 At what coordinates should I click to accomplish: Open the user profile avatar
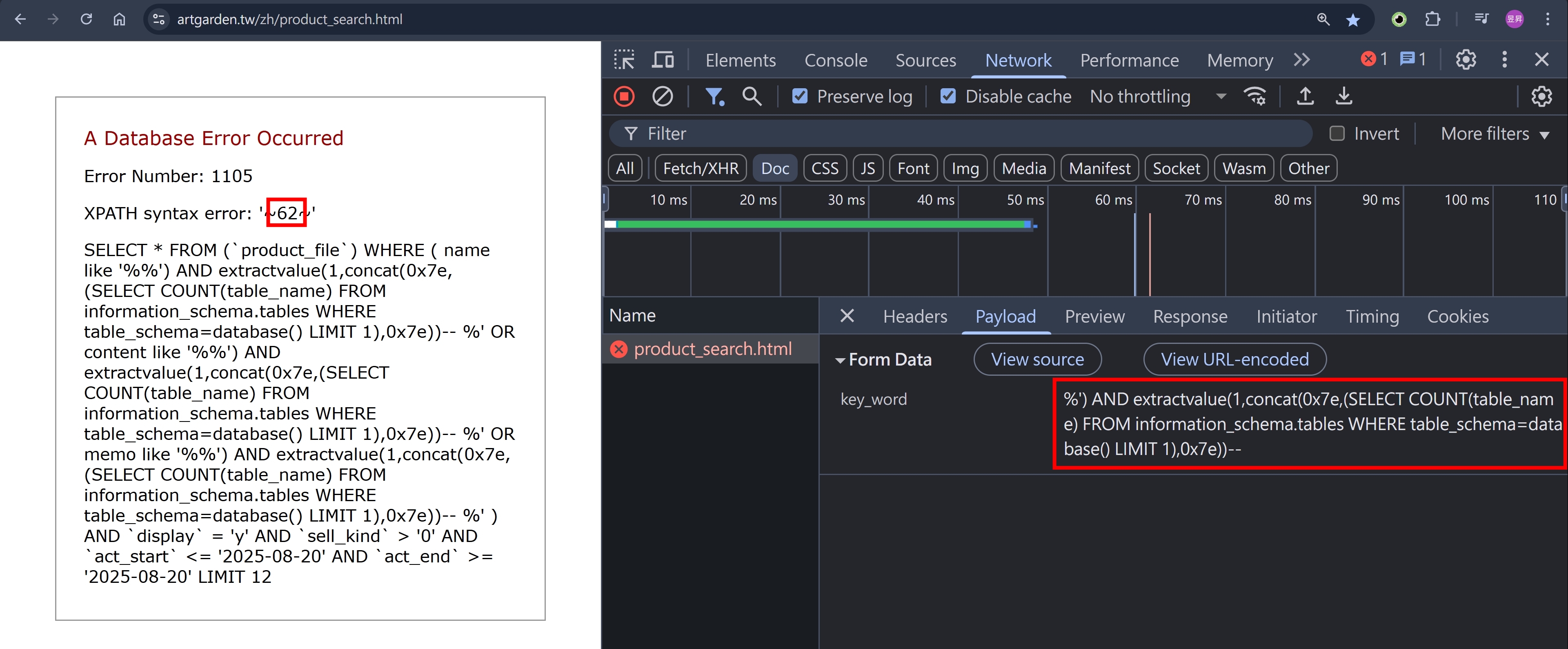pyautogui.click(x=1515, y=20)
